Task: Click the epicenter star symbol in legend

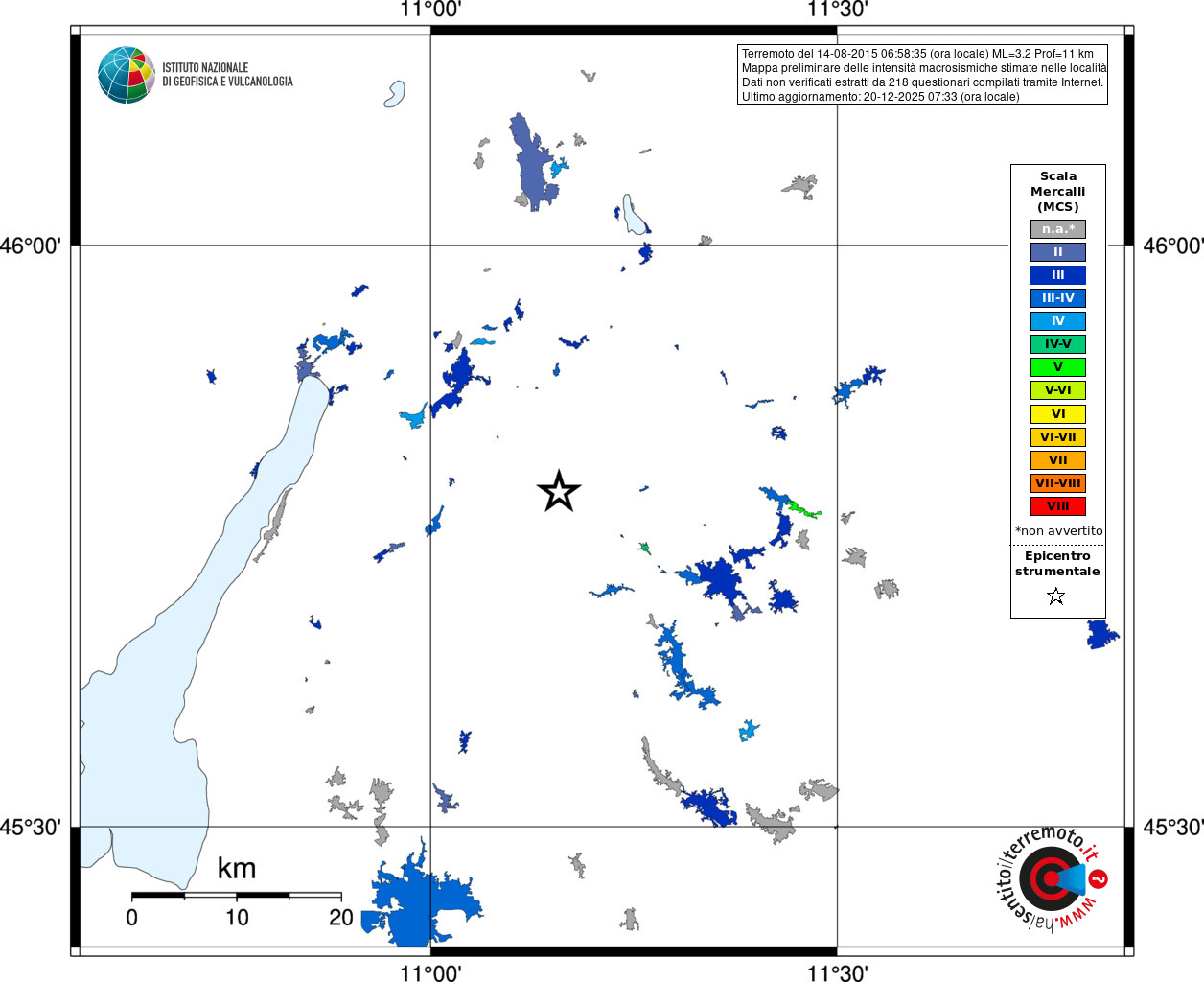Action: pos(1056,596)
